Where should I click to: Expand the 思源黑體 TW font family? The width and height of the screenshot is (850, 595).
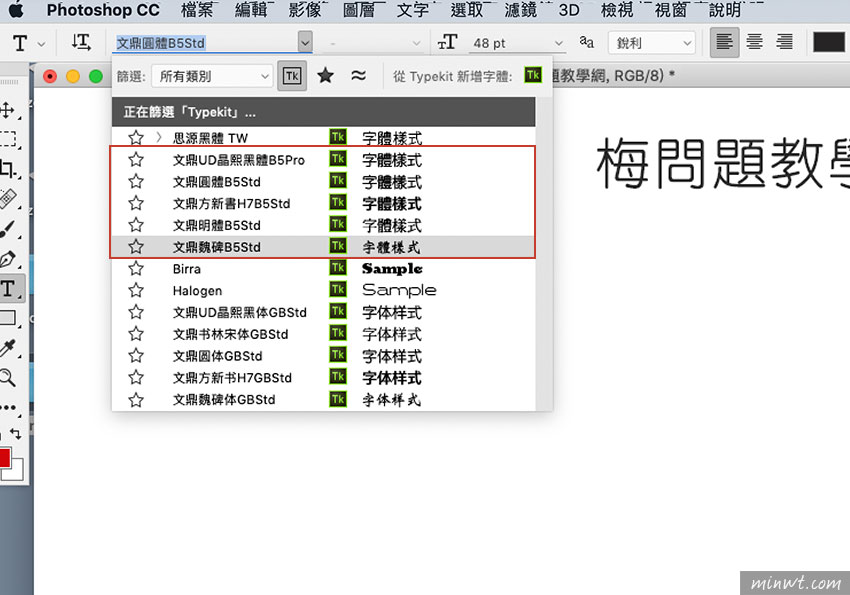click(x=158, y=136)
